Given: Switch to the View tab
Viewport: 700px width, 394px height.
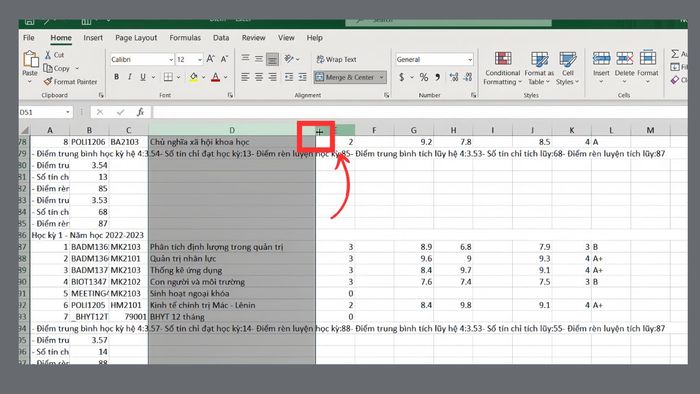Looking at the screenshot, I should 286,38.
